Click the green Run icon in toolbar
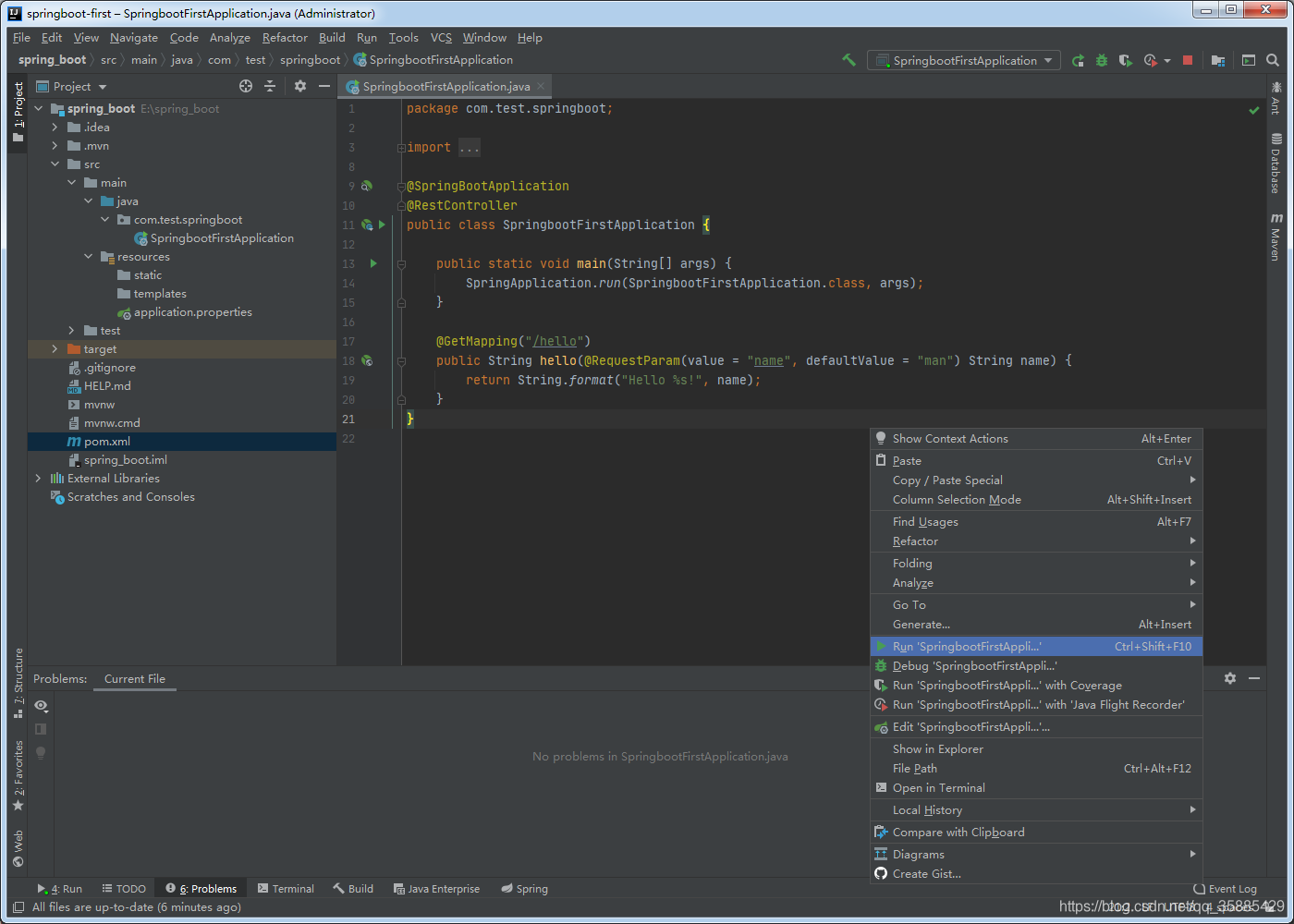The height and width of the screenshot is (924, 1294). click(x=1078, y=60)
